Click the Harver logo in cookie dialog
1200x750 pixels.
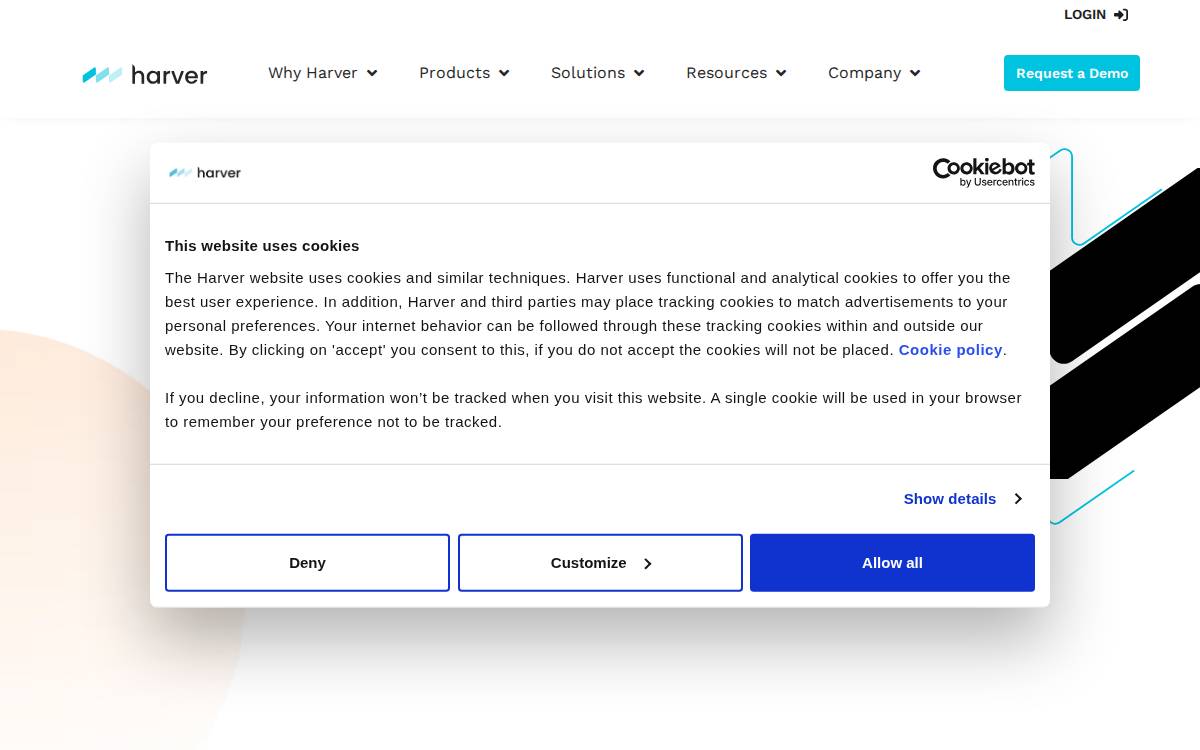[205, 173]
